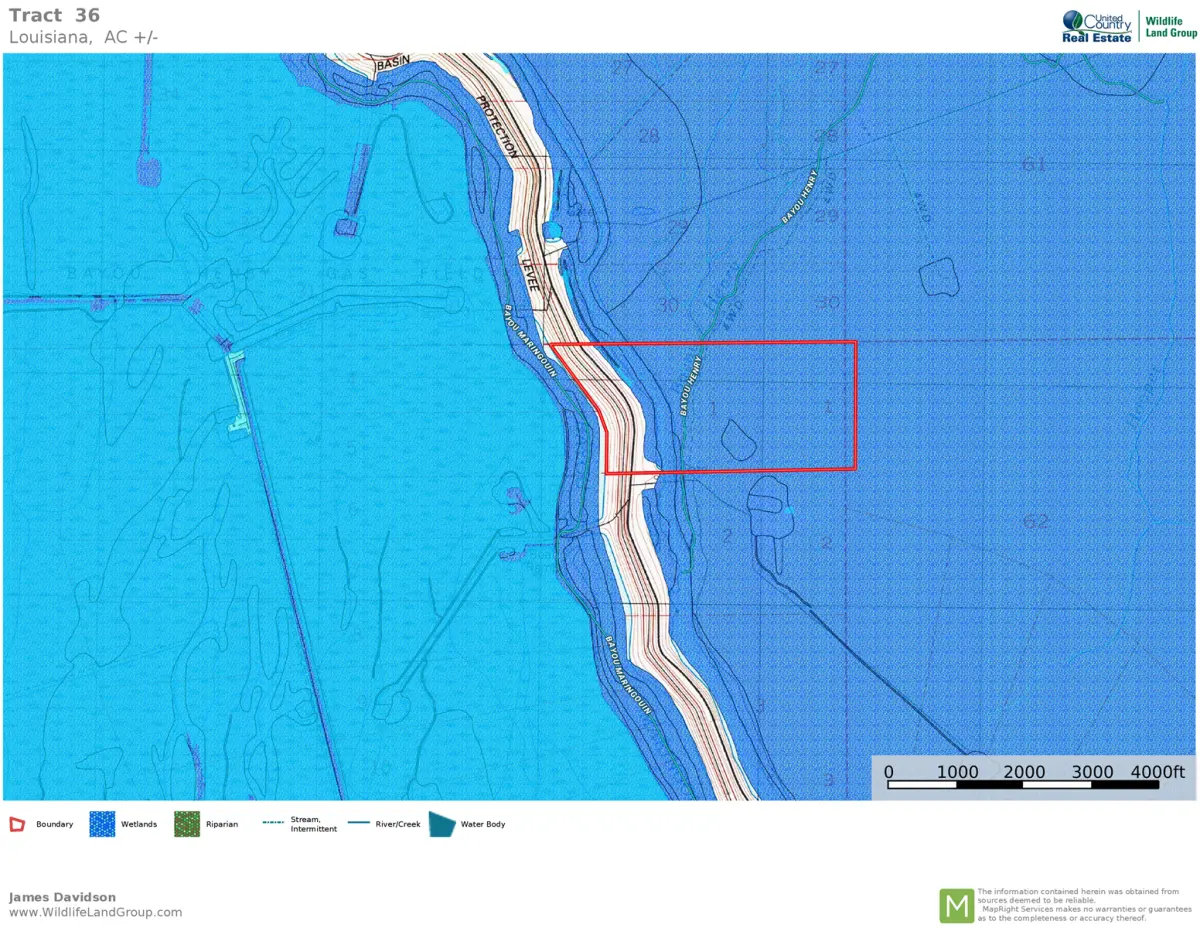Click section number 61 on the map

1034,164
